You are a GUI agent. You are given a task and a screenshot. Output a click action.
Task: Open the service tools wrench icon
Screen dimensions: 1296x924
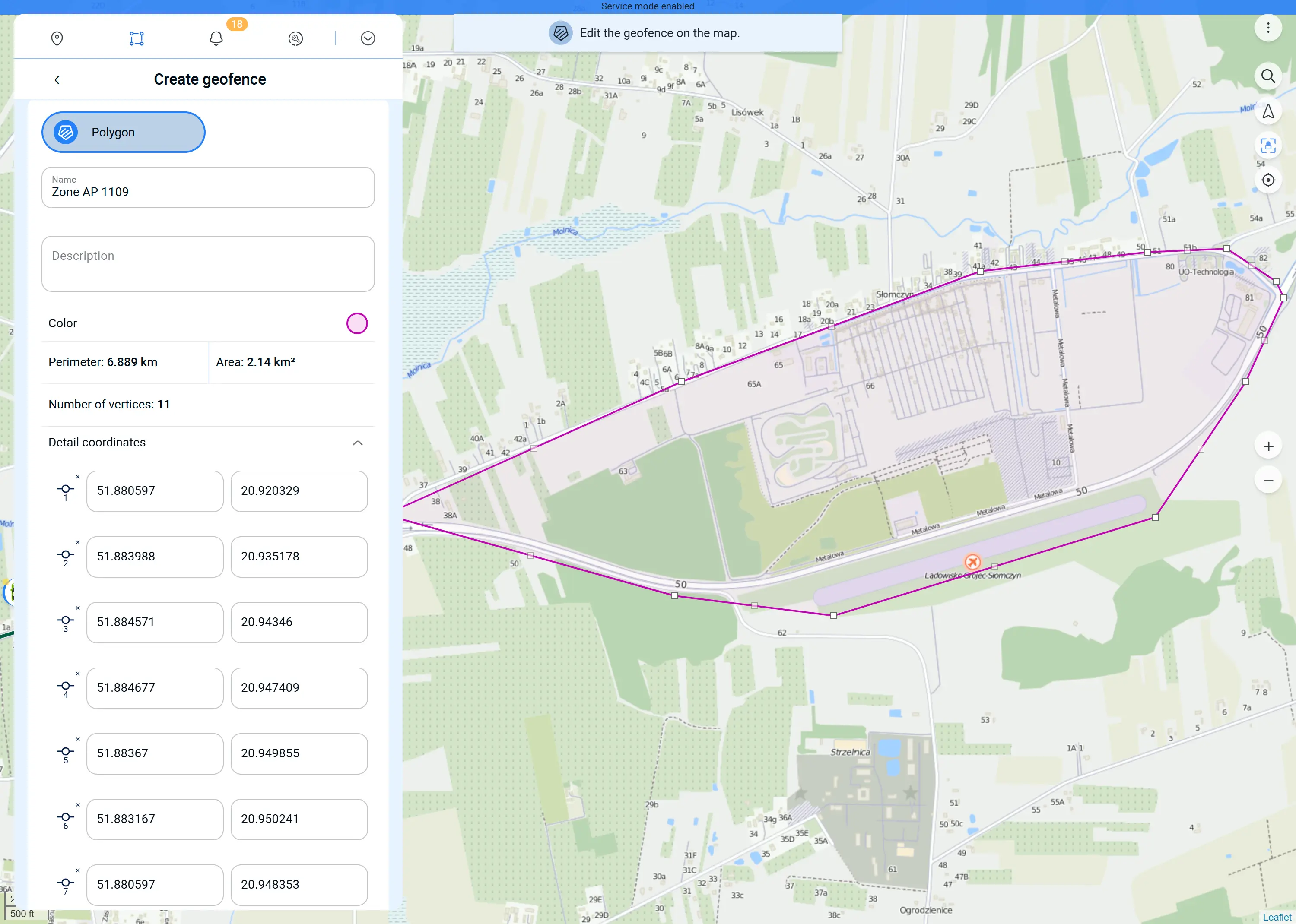click(x=295, y=38)
